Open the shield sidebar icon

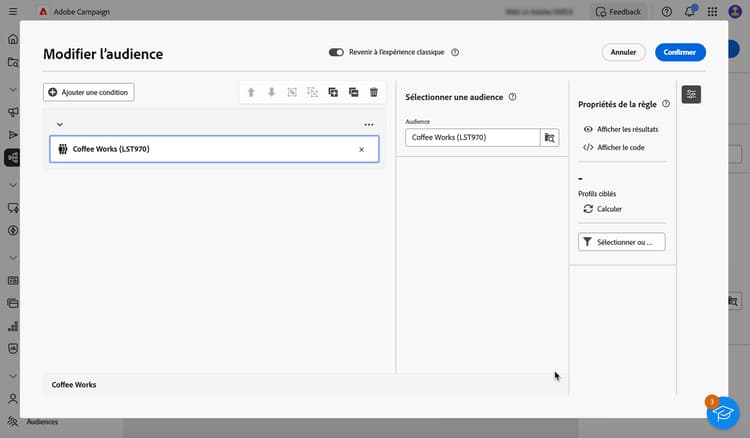pyautogui.click(x=13, y=349)
